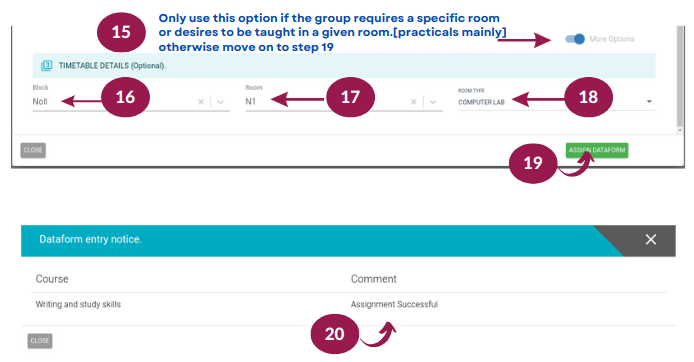
Task: Click Close in the timetable dialog
Action: 33,150
